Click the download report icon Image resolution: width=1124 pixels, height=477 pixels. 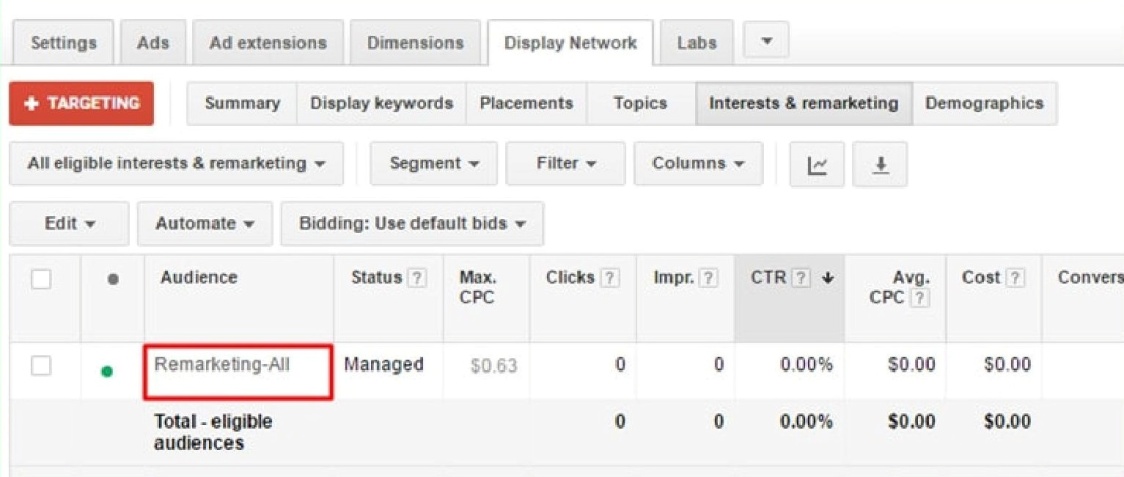(879, 164)
